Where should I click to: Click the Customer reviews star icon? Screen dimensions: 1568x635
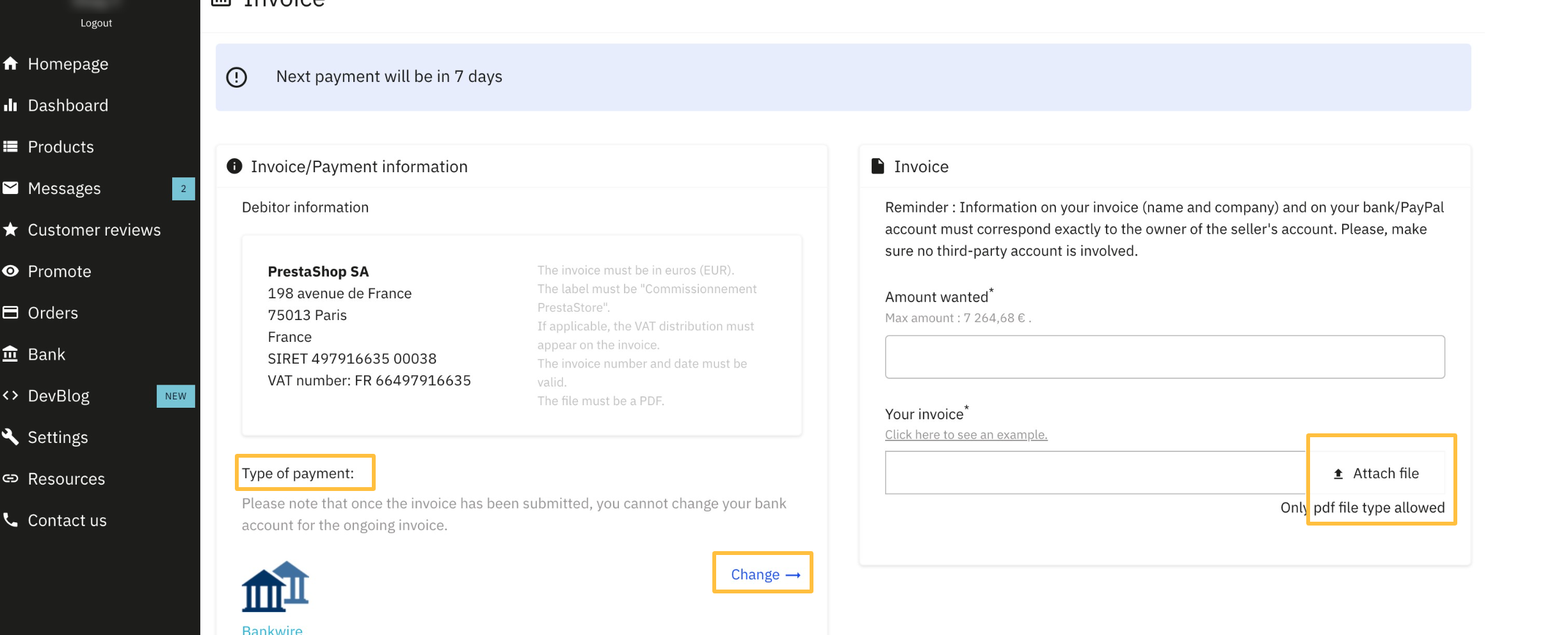point(10,229)
